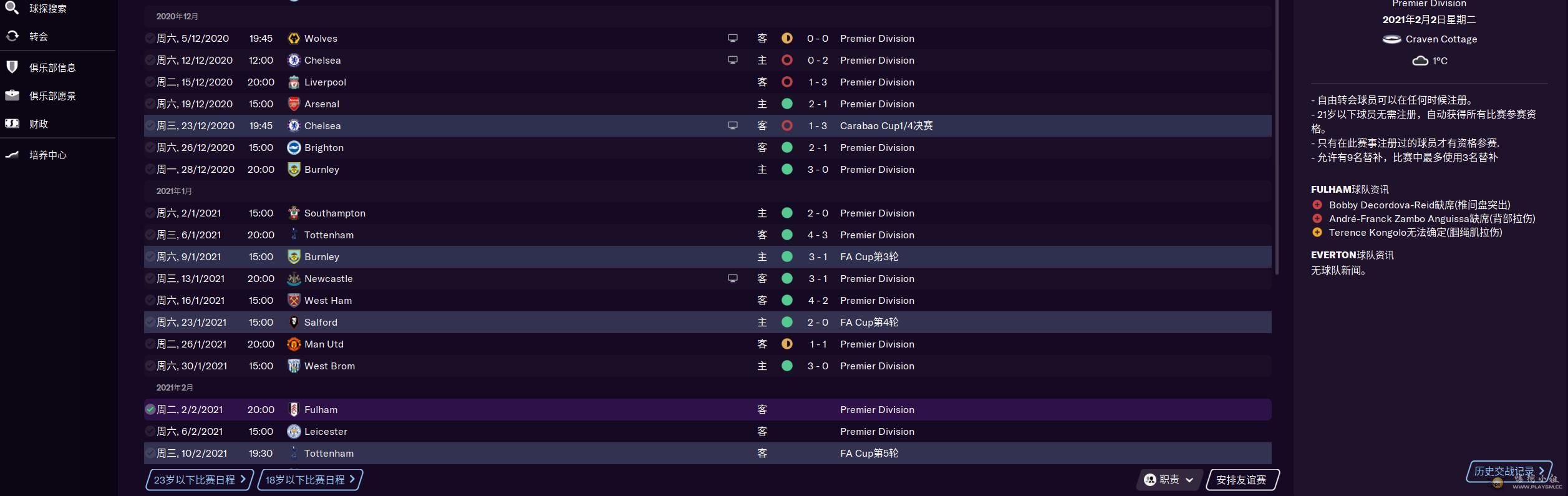Toggle the checkmark on Tottenham 10/2/2021 fixture
This screenshot has height=496, width=1568.
click(150, 453)
